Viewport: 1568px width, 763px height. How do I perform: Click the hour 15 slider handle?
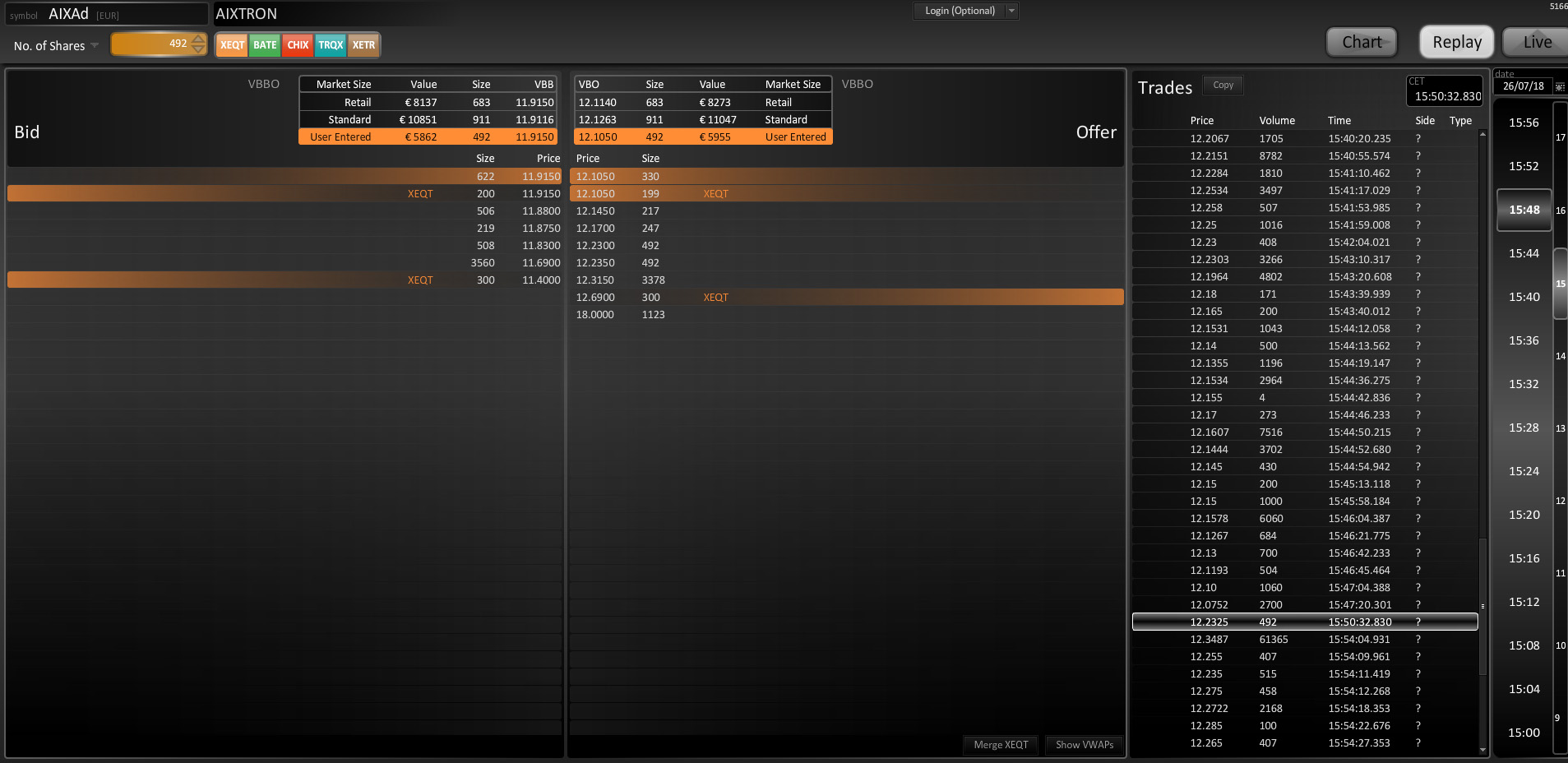(1560, 284)
